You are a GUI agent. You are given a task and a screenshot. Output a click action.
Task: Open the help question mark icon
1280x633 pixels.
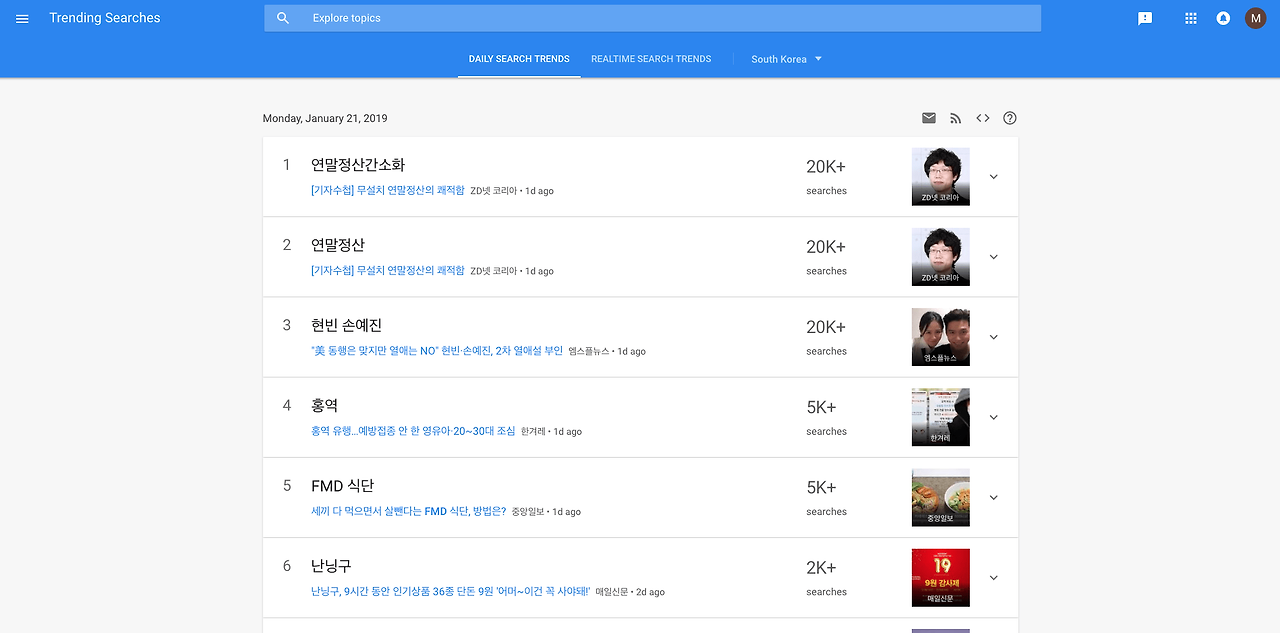click(1009, 117)
